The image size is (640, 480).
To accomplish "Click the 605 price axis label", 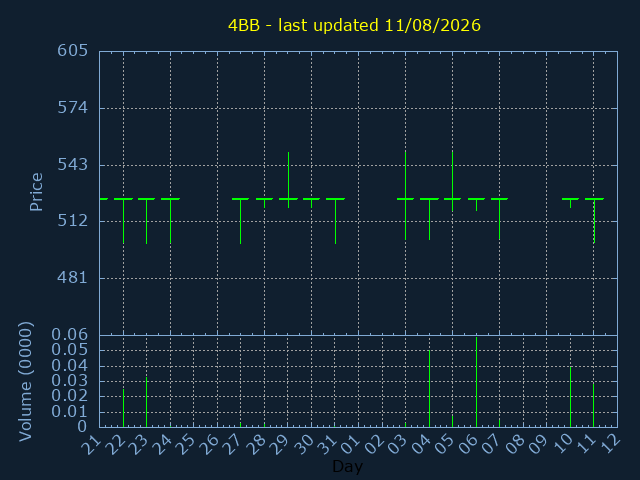I will [73, 51].
